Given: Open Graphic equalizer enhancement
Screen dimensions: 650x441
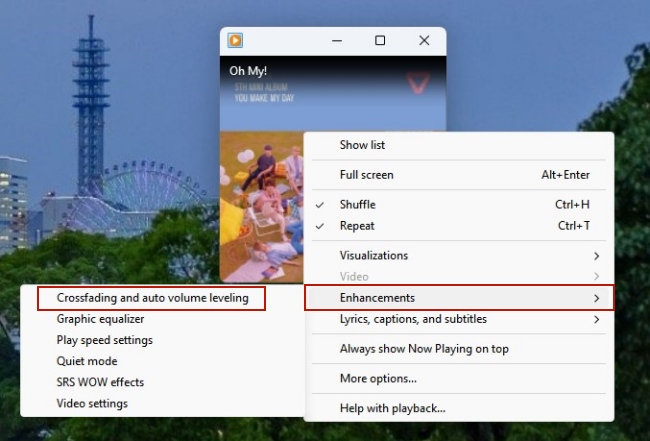Looking at the screenshot, I should pyautogui.click(x=162, y=319).
